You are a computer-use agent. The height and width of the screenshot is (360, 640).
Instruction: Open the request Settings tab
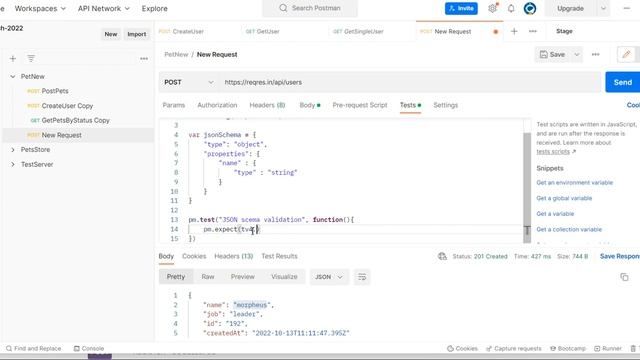coord(445,105)
